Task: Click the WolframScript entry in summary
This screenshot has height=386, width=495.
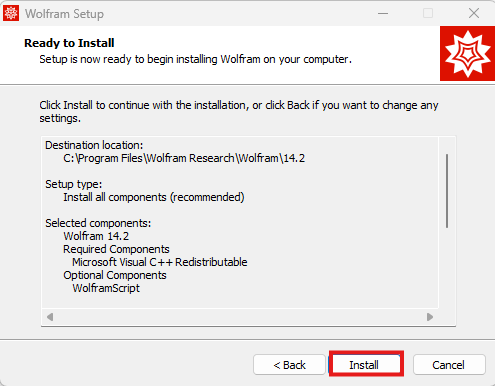Action: coord(106,288)
